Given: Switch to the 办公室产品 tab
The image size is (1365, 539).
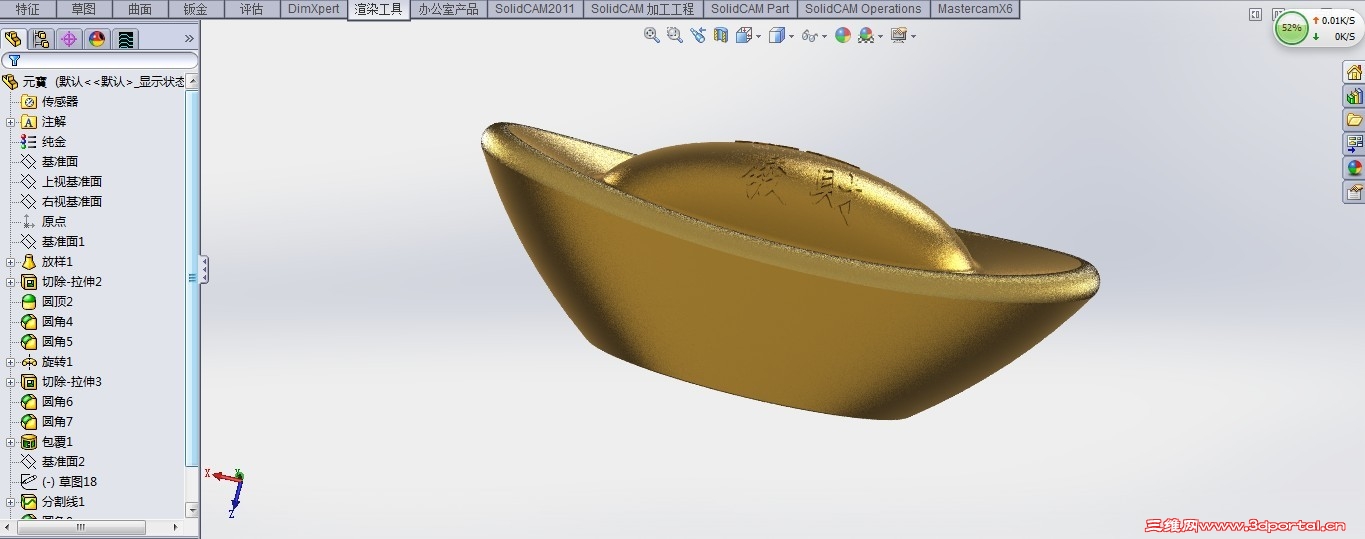Looking at the screenshot, I should [448, 9].
